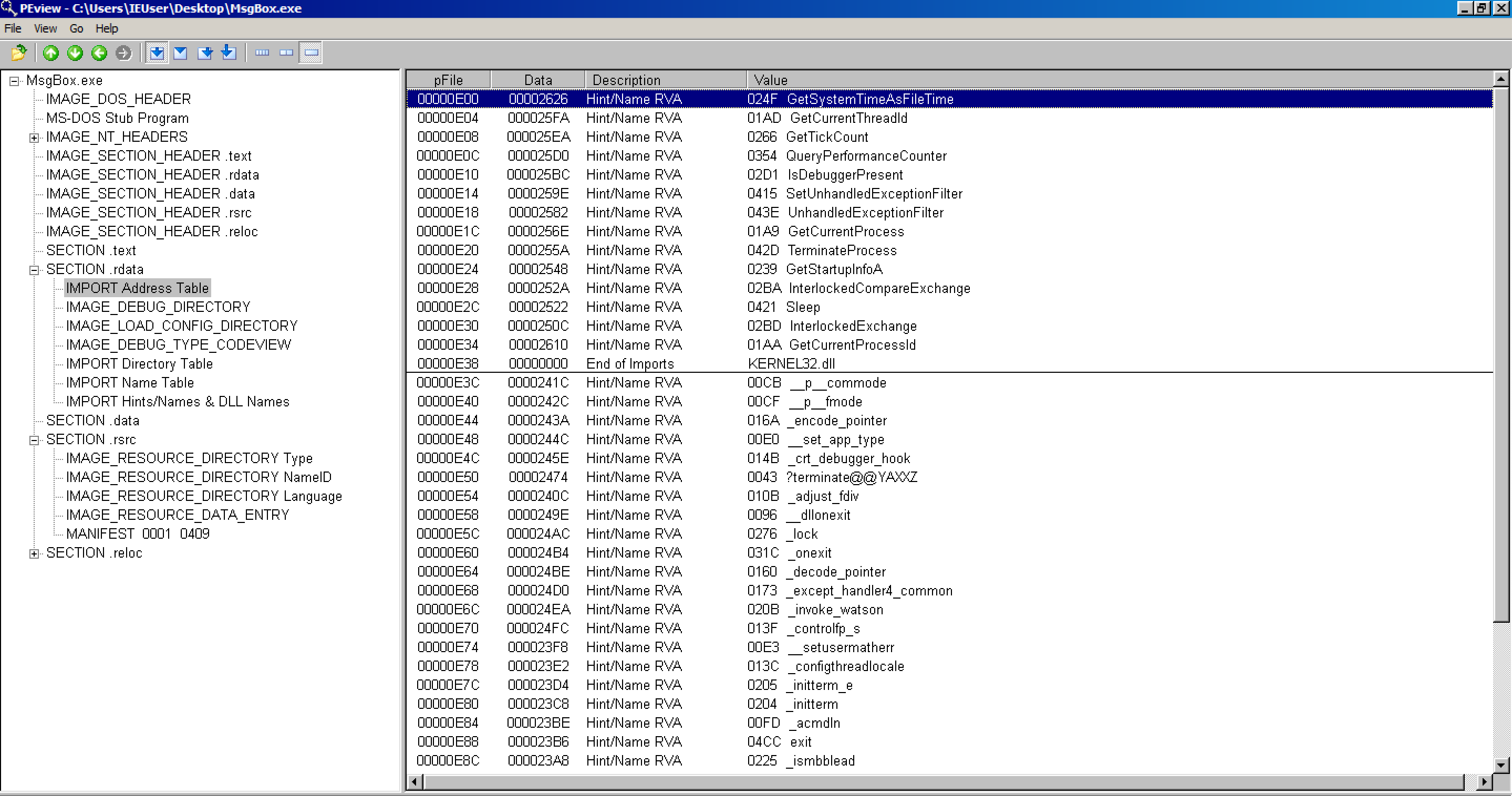Click the vertical scrollbar down arrow
The image size is (1512, 796).
(1500, 764)
